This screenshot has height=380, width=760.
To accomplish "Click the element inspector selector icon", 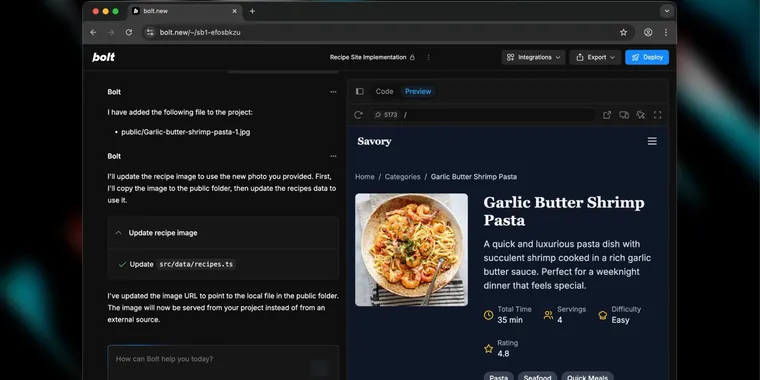I will click(641, 115).
